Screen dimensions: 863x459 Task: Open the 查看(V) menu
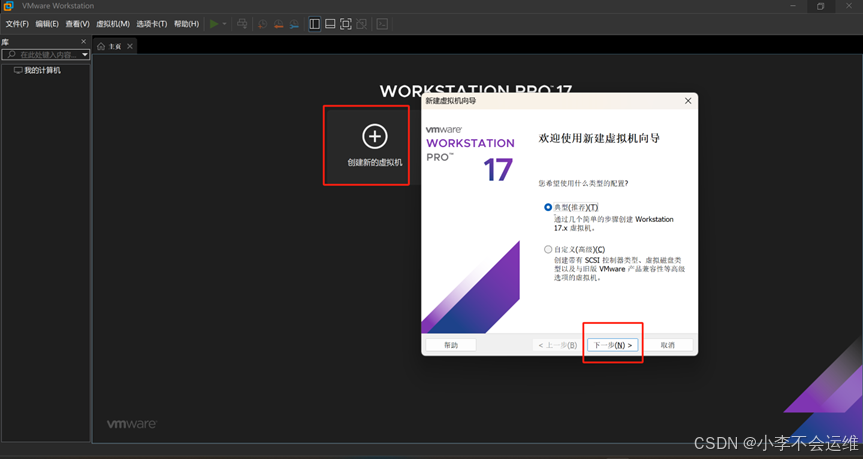point(77,24)
